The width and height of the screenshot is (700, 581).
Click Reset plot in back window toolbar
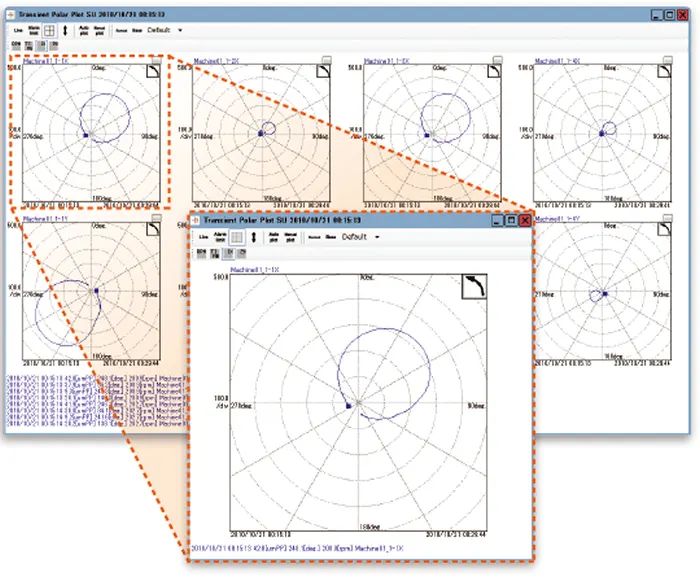tap(99, 30)
